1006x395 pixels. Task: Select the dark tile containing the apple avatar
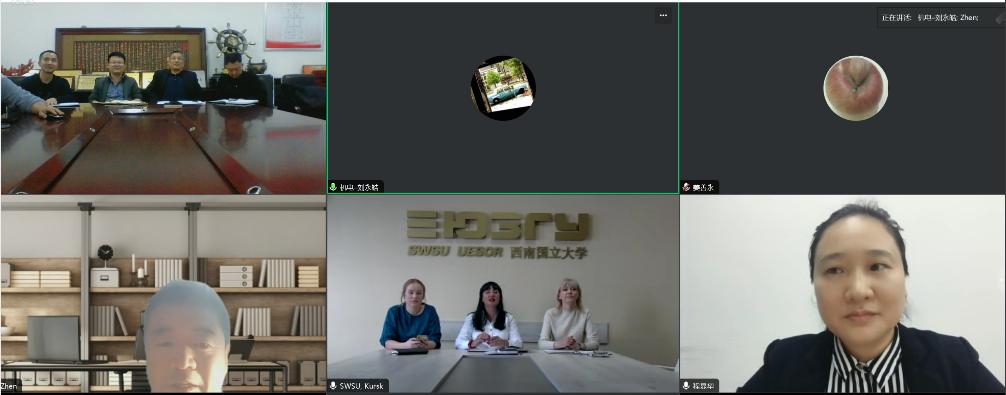pos(842,98)
